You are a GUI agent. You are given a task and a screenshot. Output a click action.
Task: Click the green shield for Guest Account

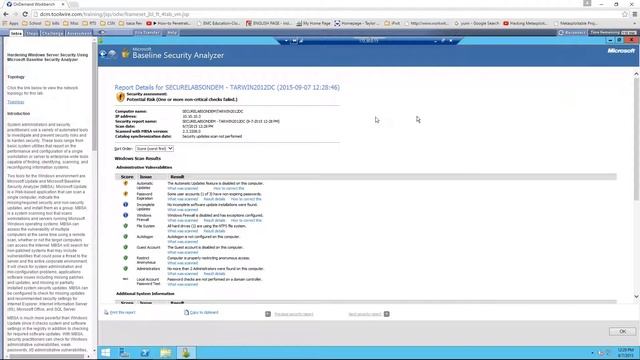coord(126,247)
